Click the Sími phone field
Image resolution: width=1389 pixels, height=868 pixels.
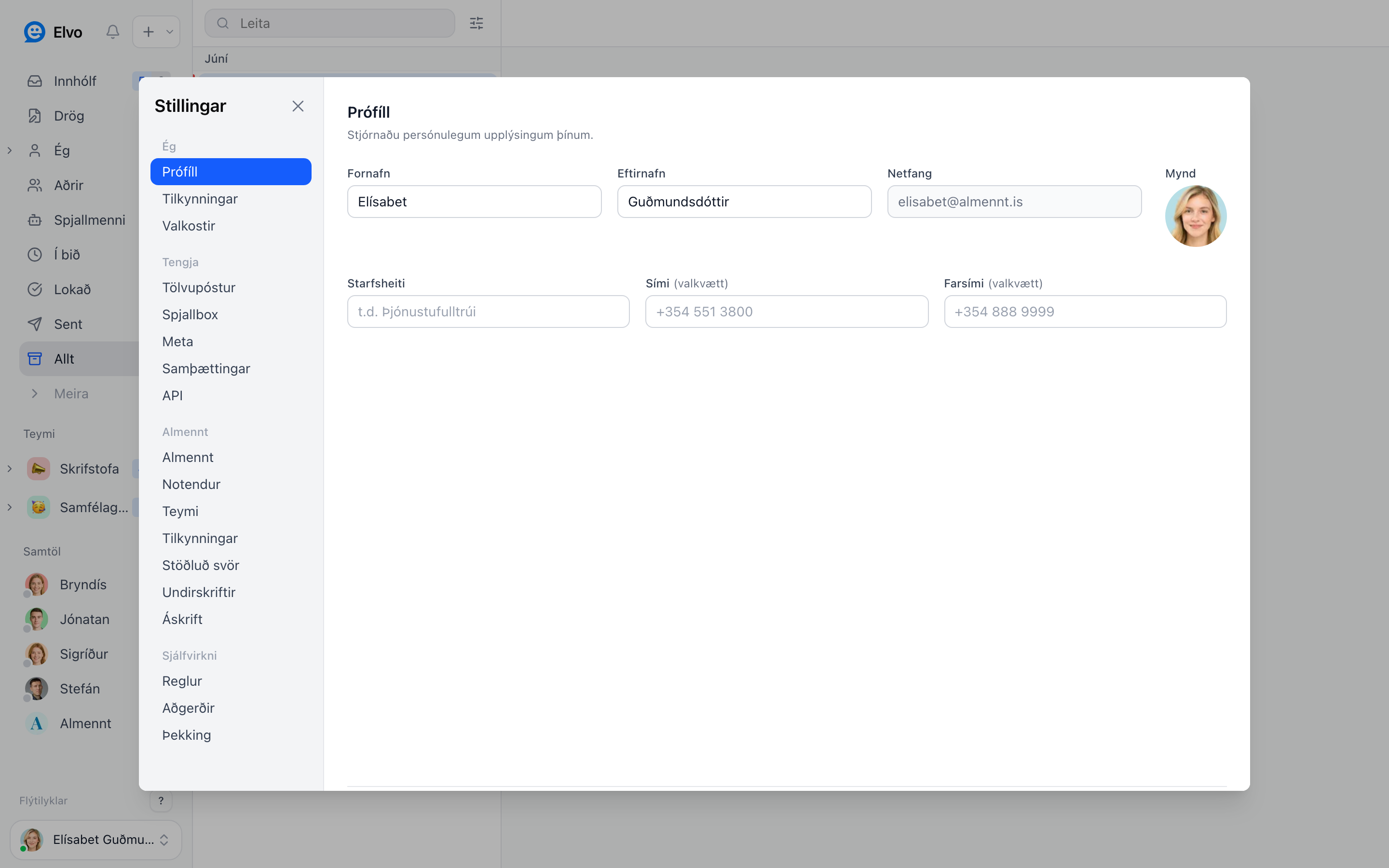(786, 312)
